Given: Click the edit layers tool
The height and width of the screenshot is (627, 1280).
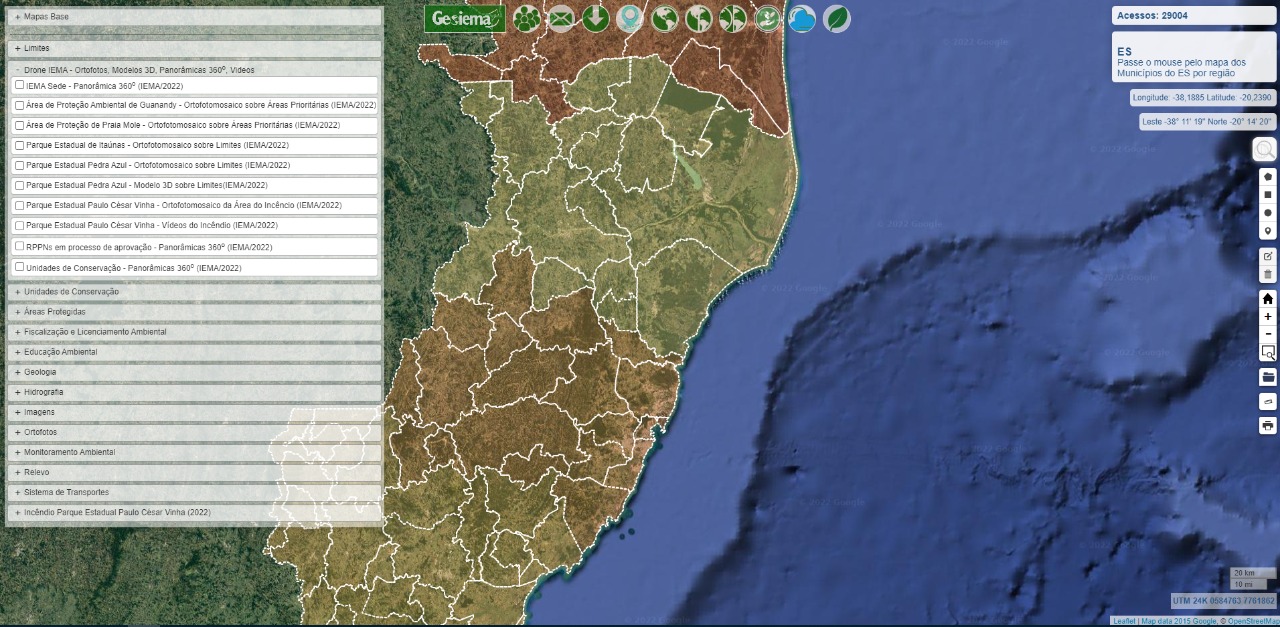Looking at the screenshot, I should [1268, 256].
